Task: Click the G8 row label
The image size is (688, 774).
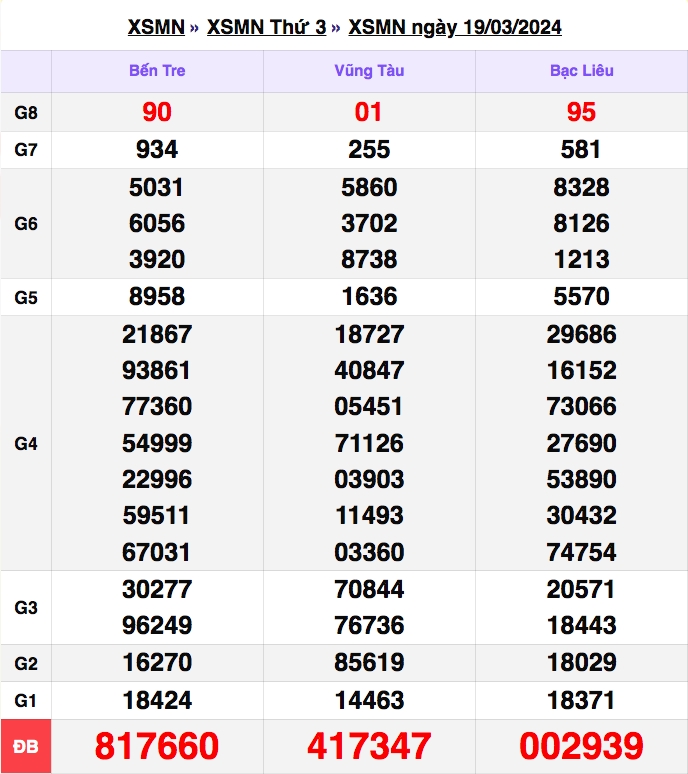Action: 26,113
